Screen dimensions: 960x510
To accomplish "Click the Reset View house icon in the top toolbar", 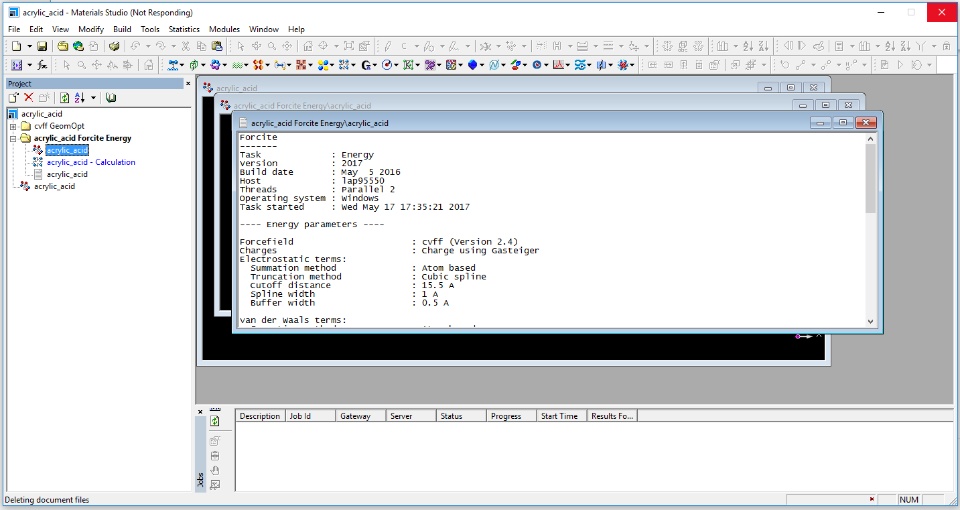I will (308, 46).
